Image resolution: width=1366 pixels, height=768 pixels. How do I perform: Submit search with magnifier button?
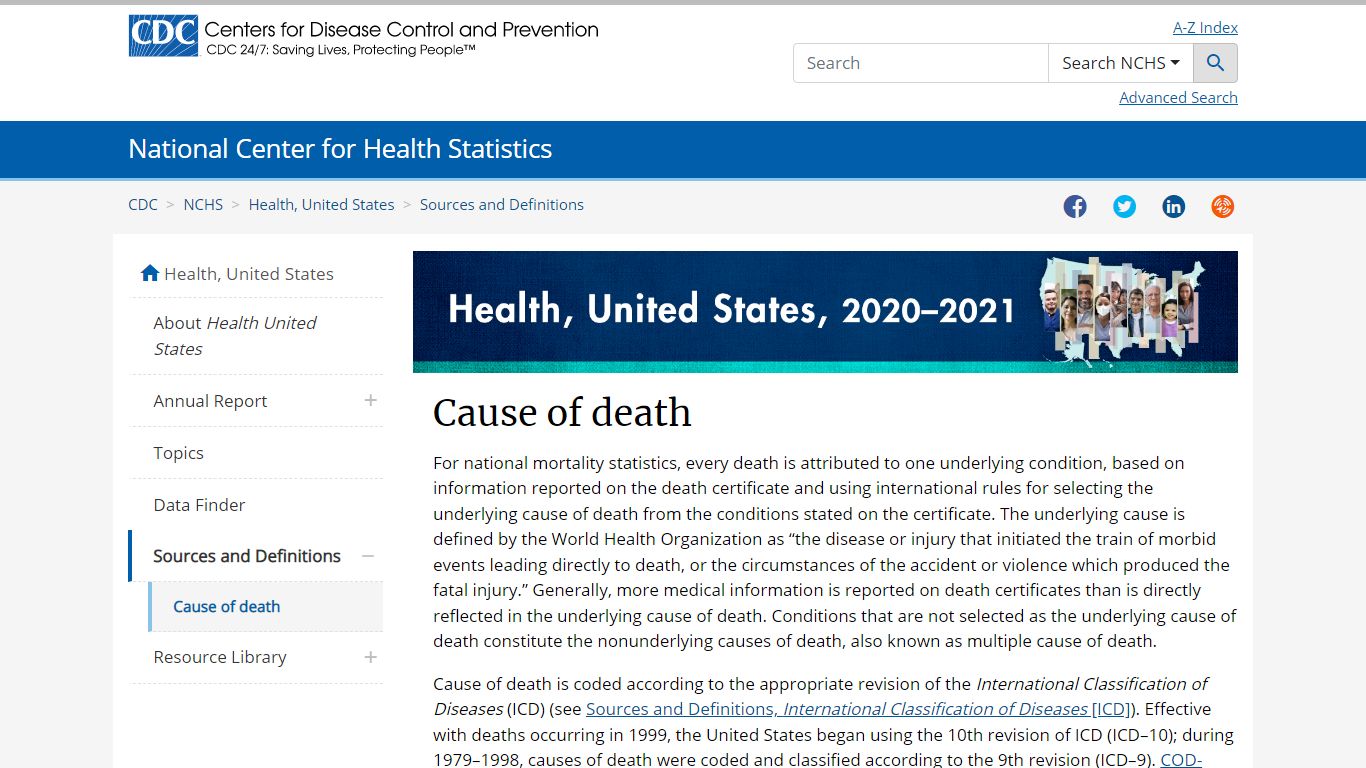(x=1215, y=63)
